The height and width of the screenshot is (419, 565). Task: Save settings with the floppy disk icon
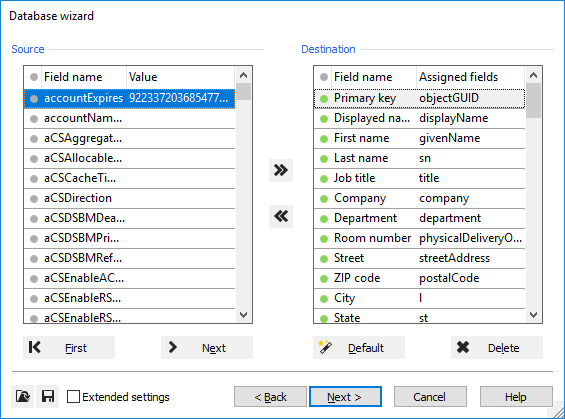pos(48,396)
